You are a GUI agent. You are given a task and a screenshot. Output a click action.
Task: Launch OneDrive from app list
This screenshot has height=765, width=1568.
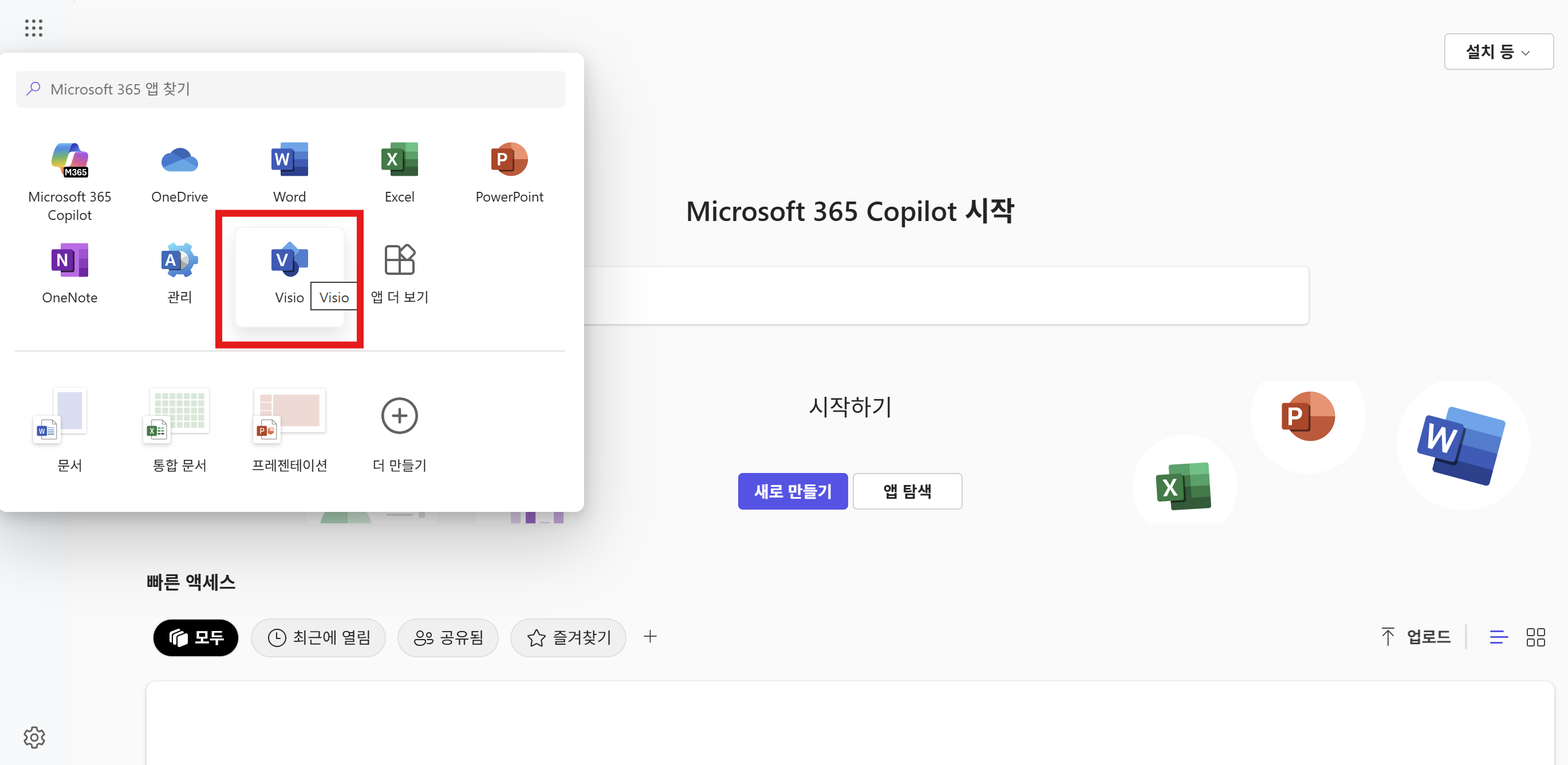(x=180, y=172)
